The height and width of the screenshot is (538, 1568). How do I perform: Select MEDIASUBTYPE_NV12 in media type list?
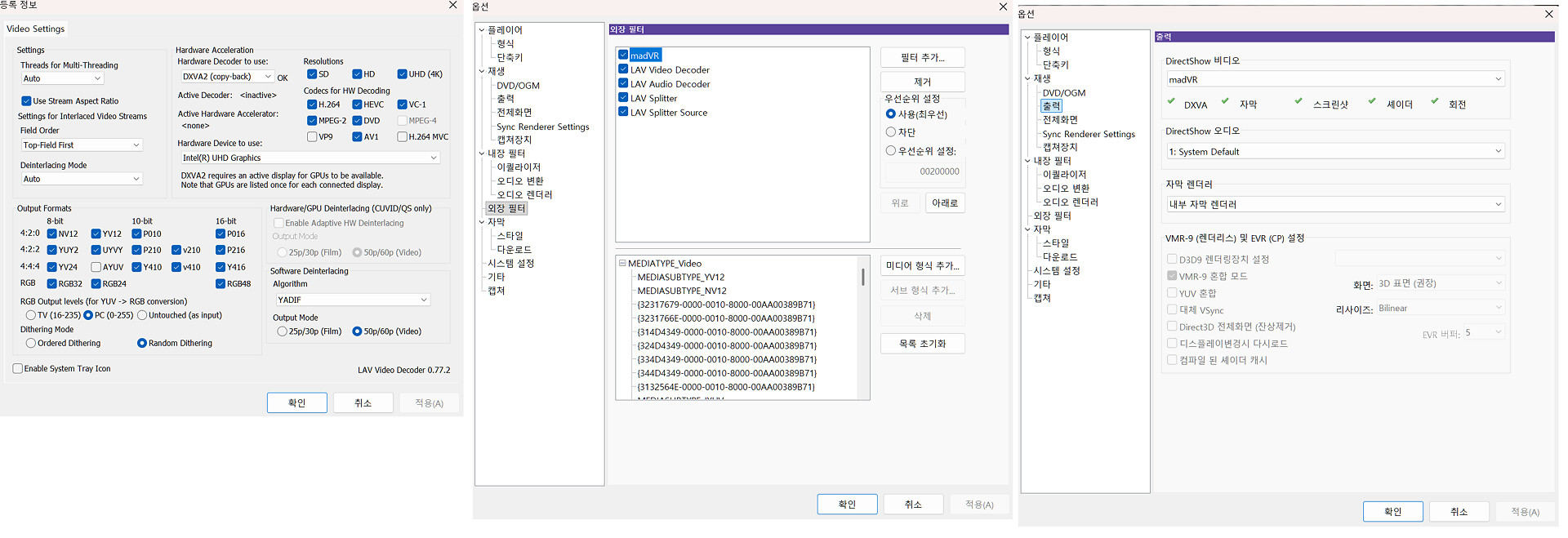tap(682, 291)
